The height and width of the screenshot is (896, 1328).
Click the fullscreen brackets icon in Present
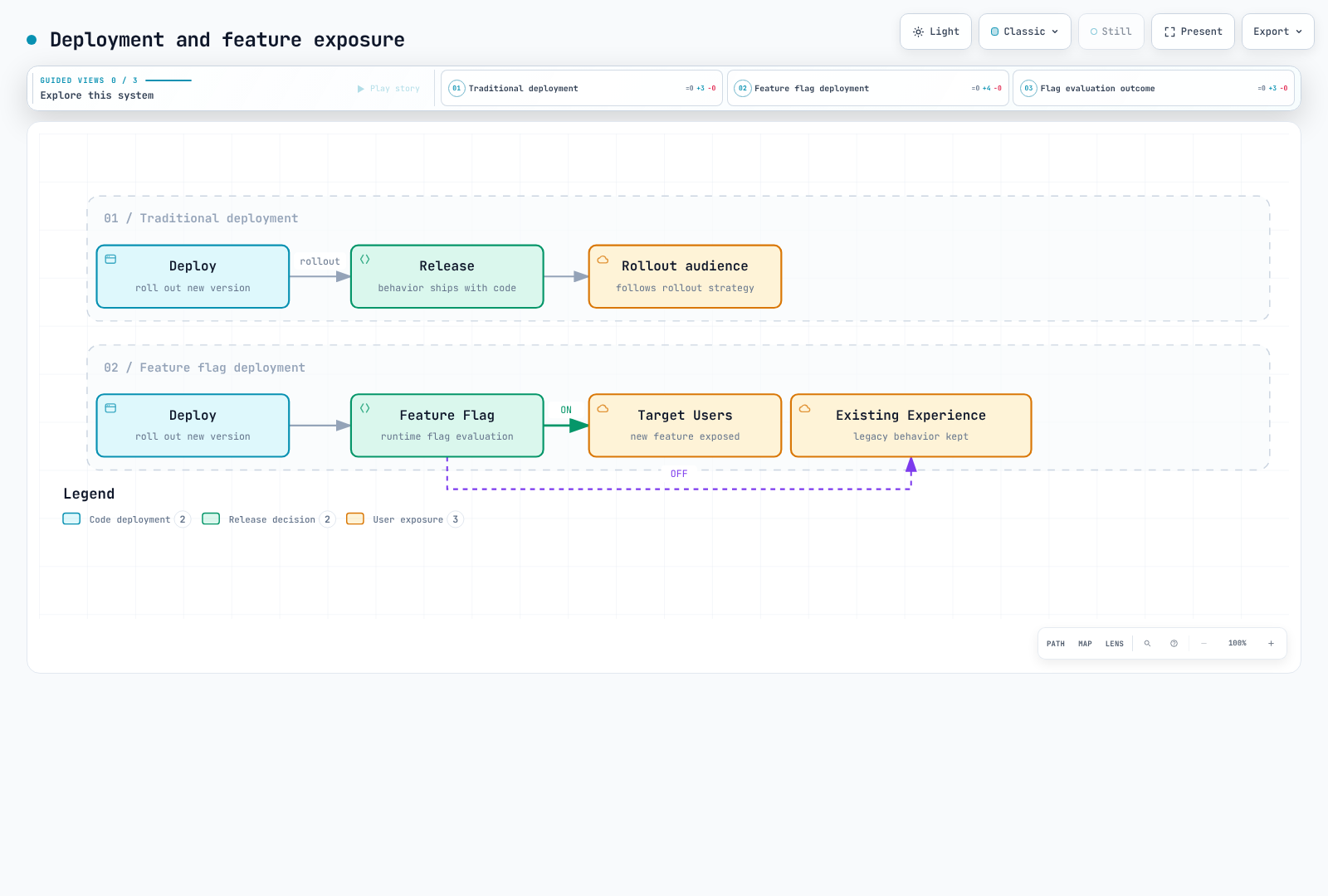tap(1169, 32)
